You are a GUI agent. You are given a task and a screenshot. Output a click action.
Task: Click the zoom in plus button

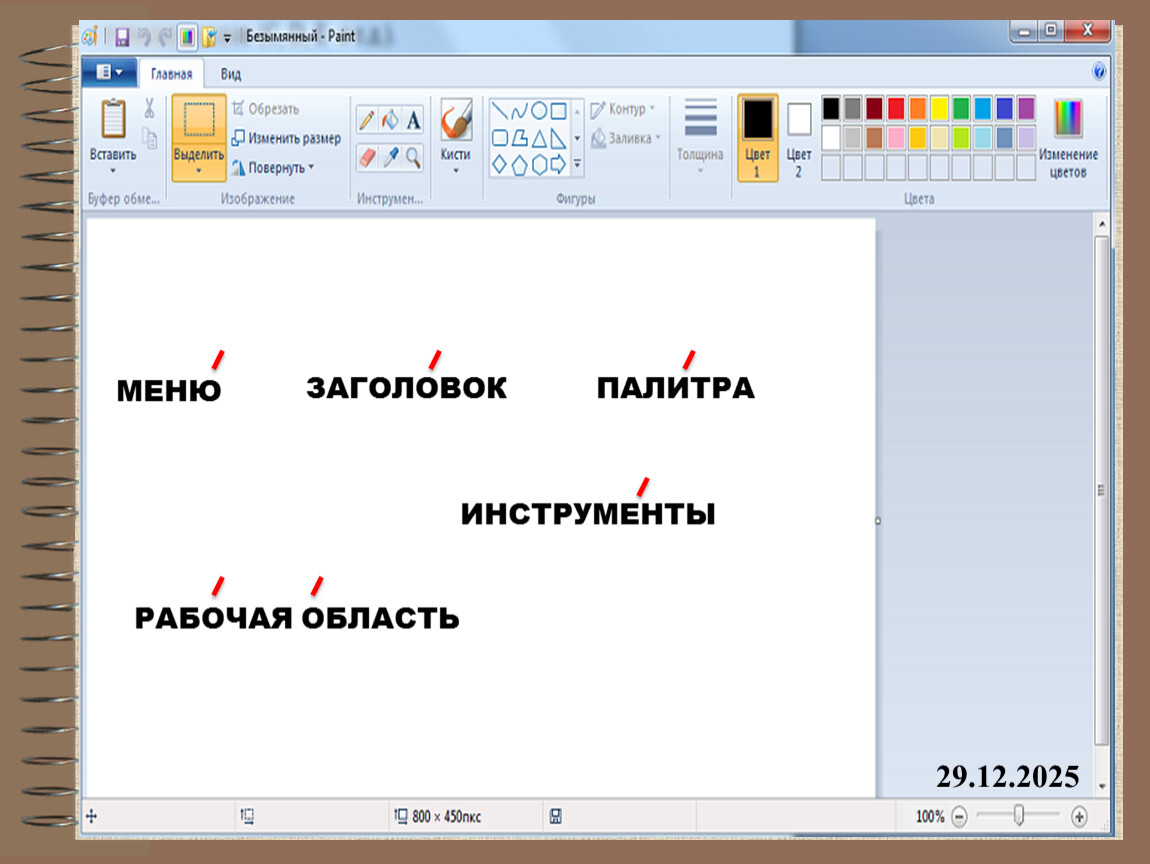[x=1079, y=816]
